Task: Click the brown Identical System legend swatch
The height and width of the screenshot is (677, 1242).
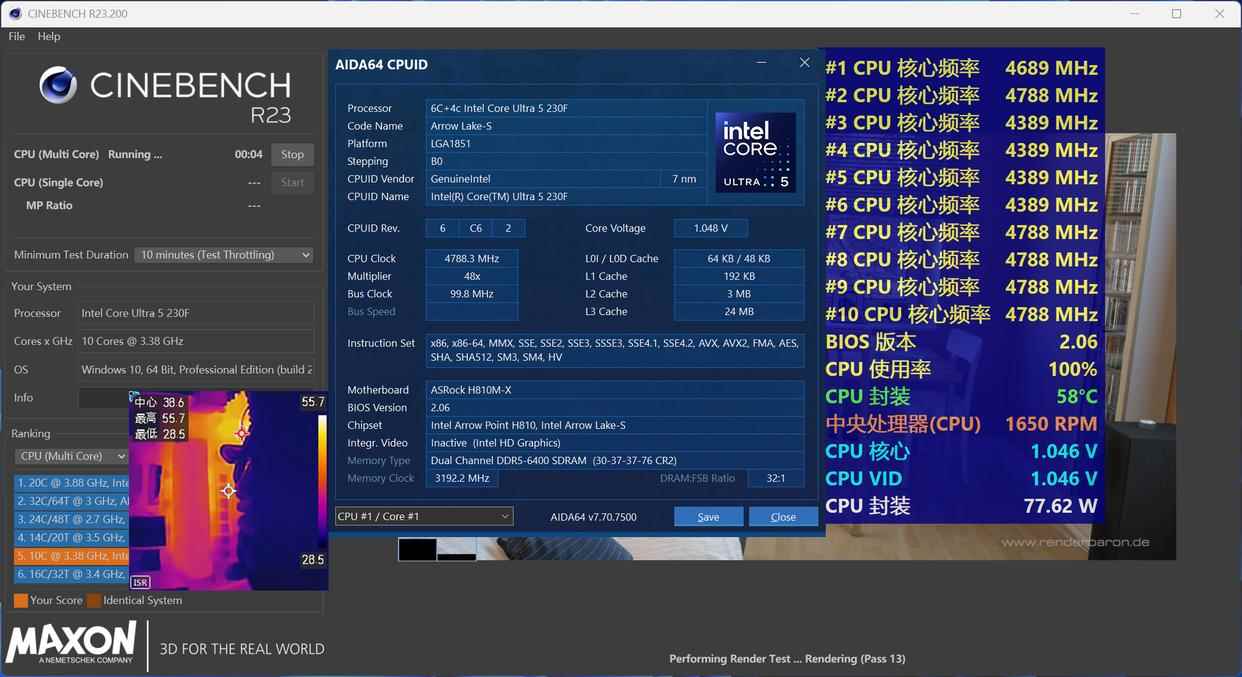Action: [x=94, y=601]
